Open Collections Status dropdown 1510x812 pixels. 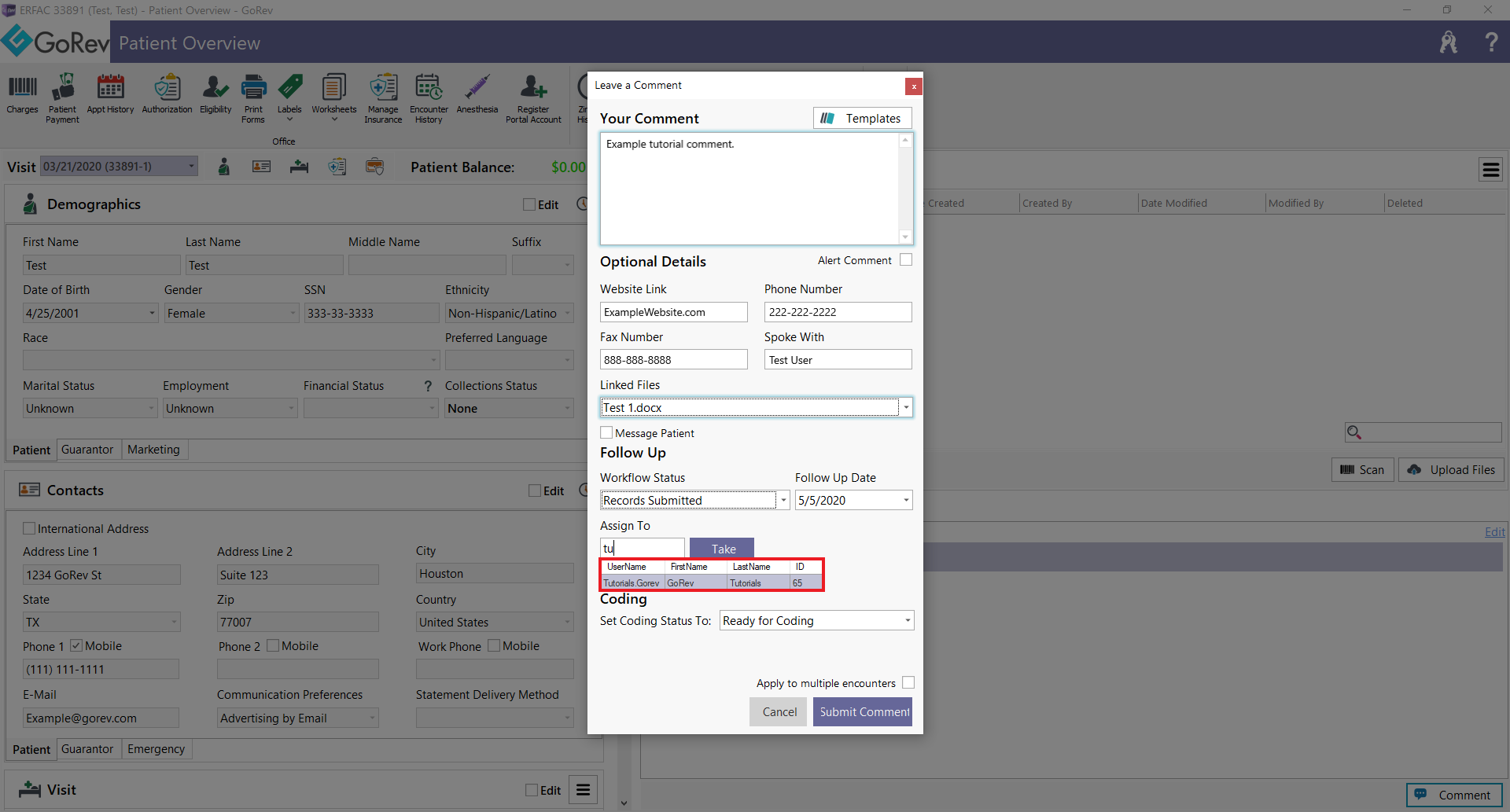click(x=567, y=408)
